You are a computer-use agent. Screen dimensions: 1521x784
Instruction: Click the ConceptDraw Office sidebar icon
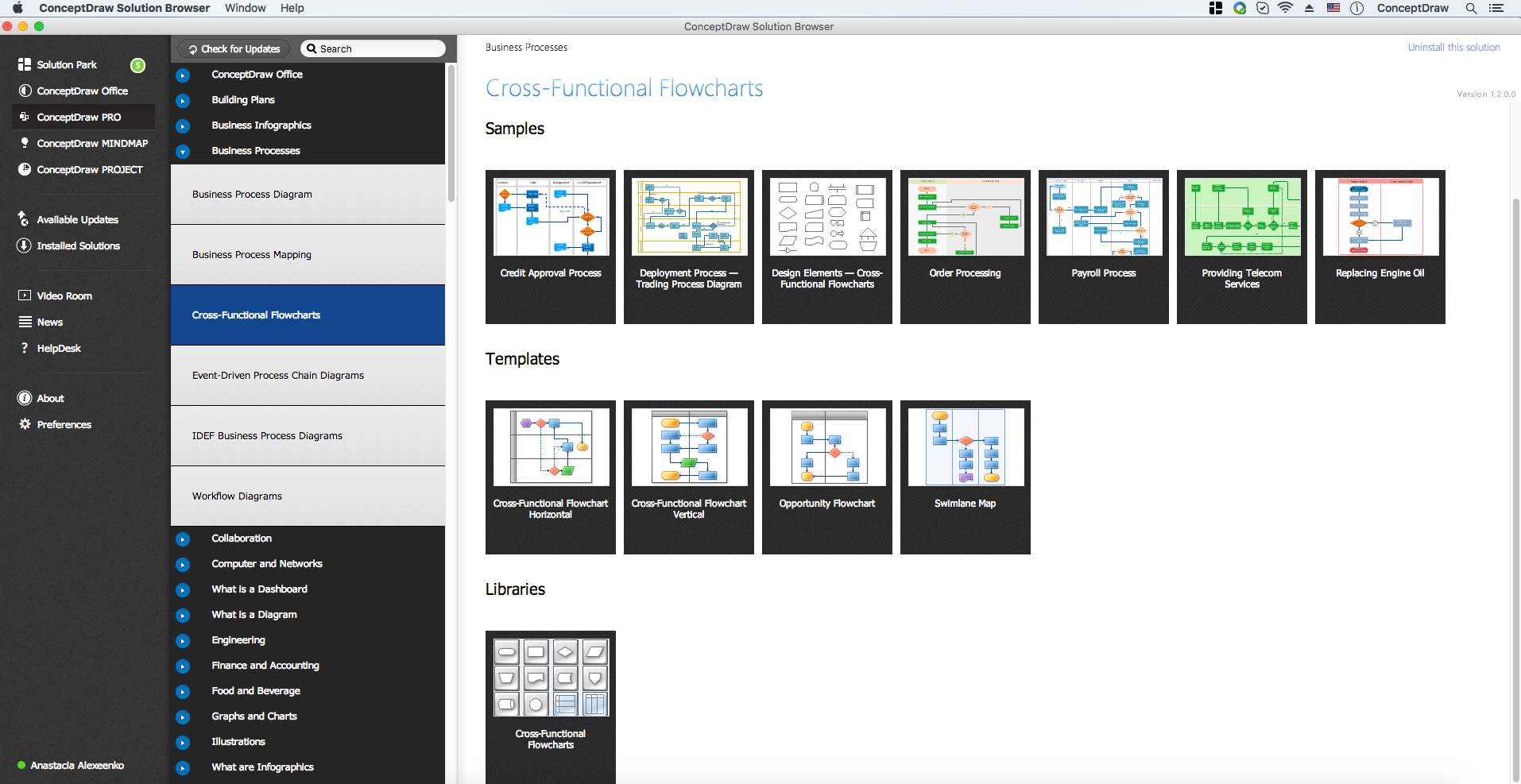25,91
